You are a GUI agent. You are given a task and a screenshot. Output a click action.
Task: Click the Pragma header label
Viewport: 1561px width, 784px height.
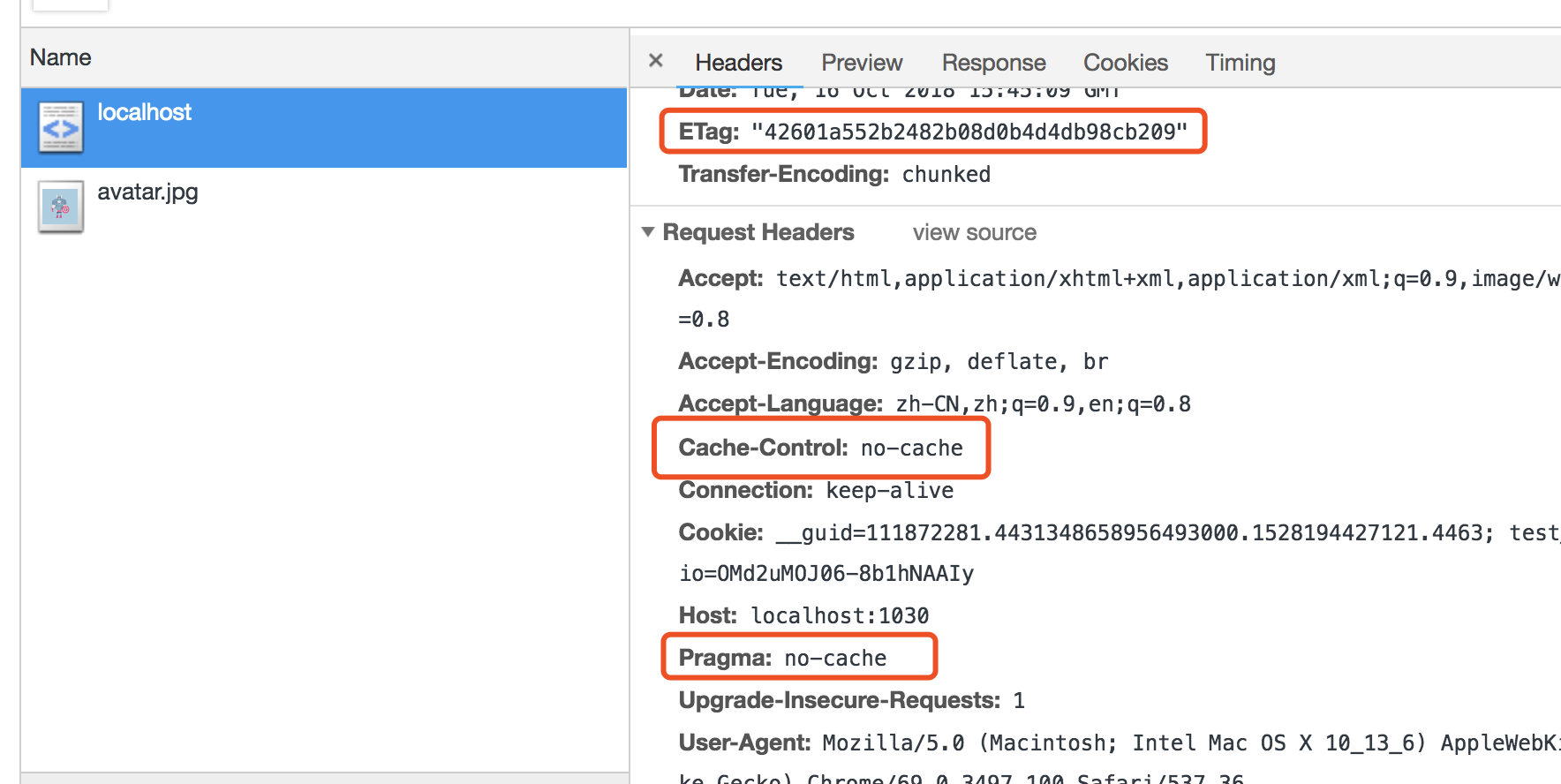click(725, 658)
